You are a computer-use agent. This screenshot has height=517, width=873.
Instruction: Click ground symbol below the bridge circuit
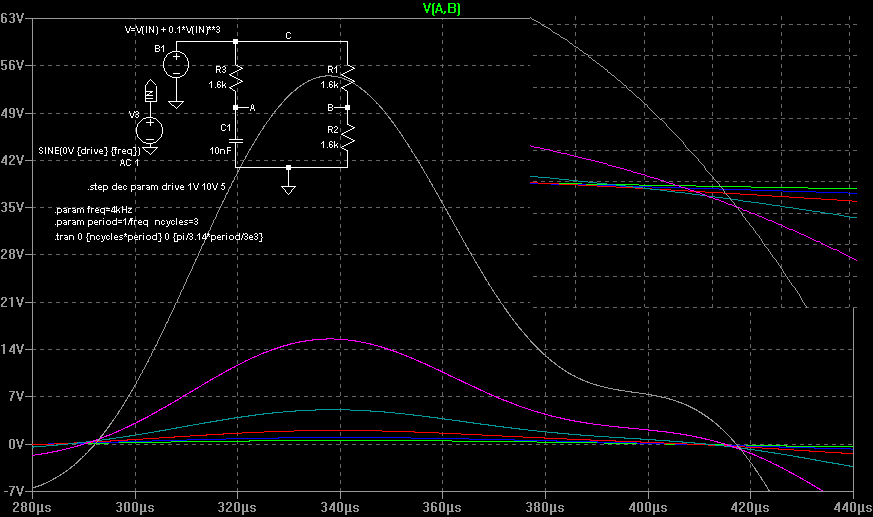pyautogui.click(x=288, y=189)
